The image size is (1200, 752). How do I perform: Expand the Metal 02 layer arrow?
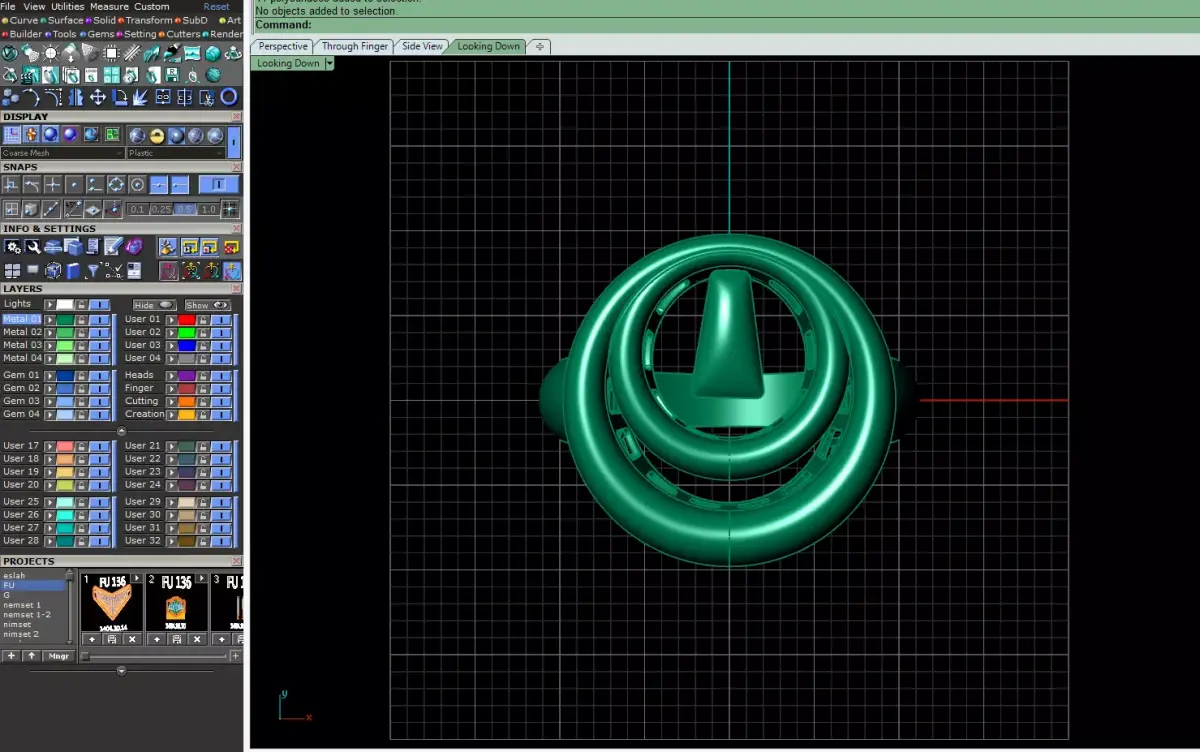tap(50, 333)
